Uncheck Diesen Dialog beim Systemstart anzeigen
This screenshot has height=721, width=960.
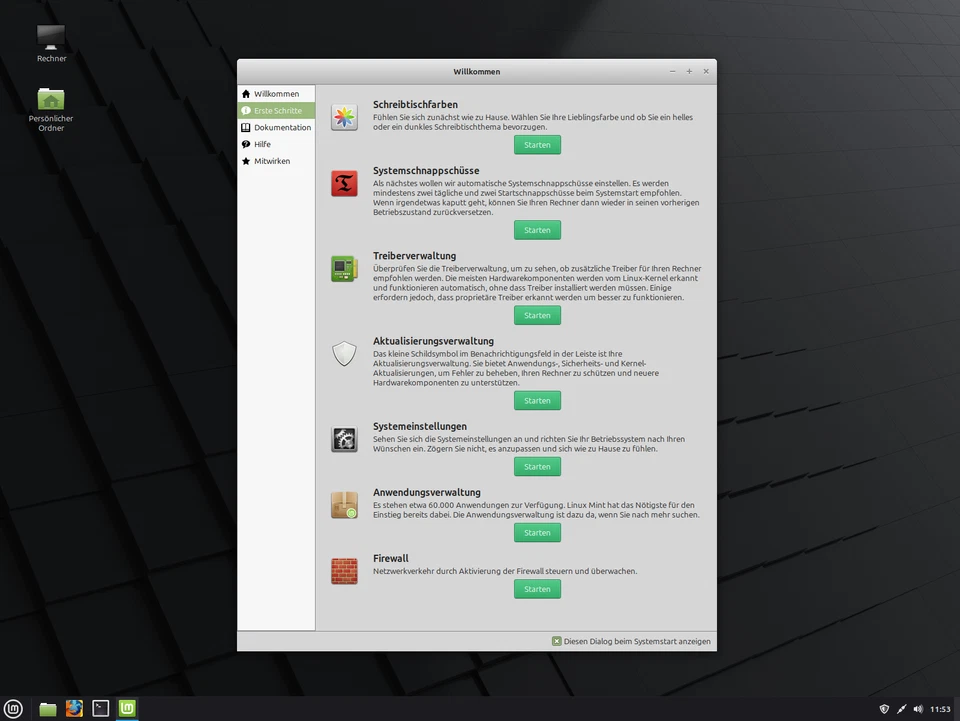(x=556, y=641)
